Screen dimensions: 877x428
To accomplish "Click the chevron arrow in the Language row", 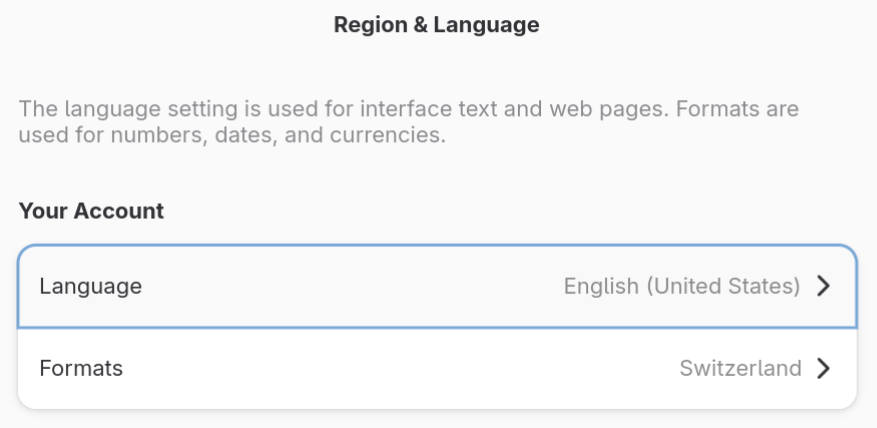I will tap(823, 286).
